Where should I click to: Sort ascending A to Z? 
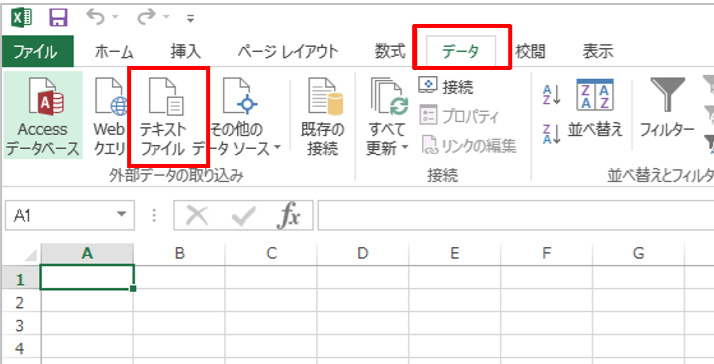[552, 94]
